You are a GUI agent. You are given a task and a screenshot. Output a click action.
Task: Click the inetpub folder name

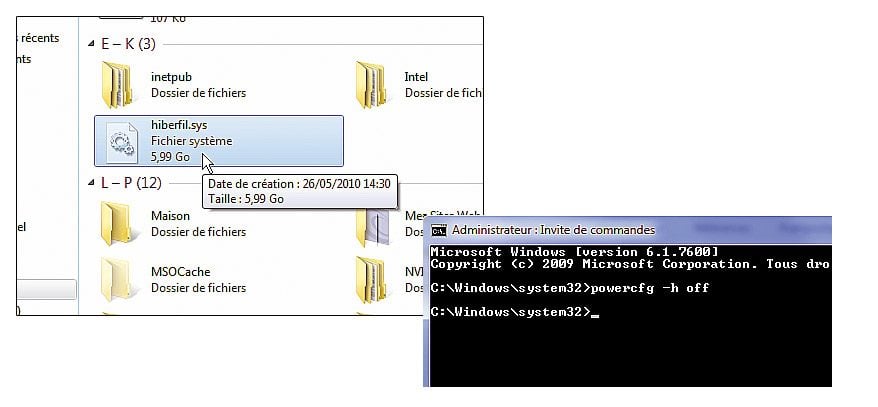(172, 77)
